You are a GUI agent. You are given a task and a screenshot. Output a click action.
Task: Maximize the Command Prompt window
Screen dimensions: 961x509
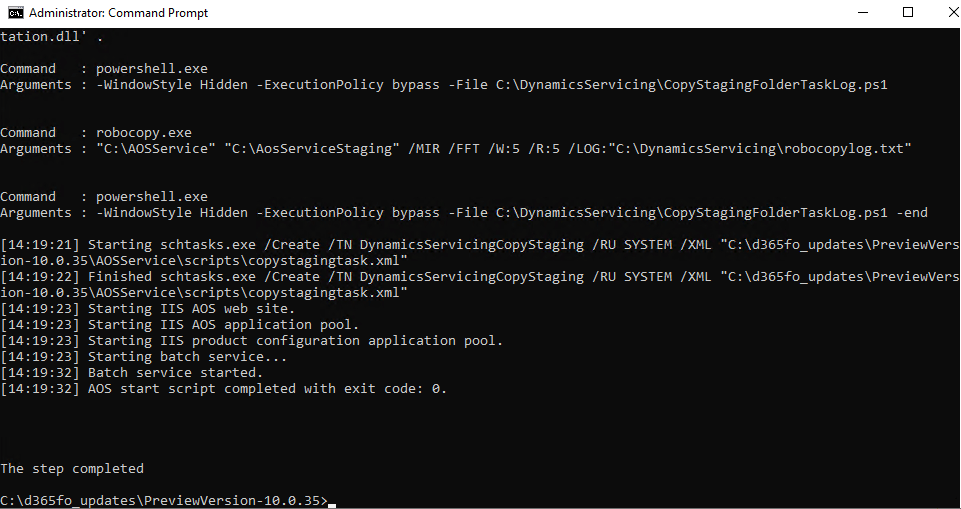[908, 12]
